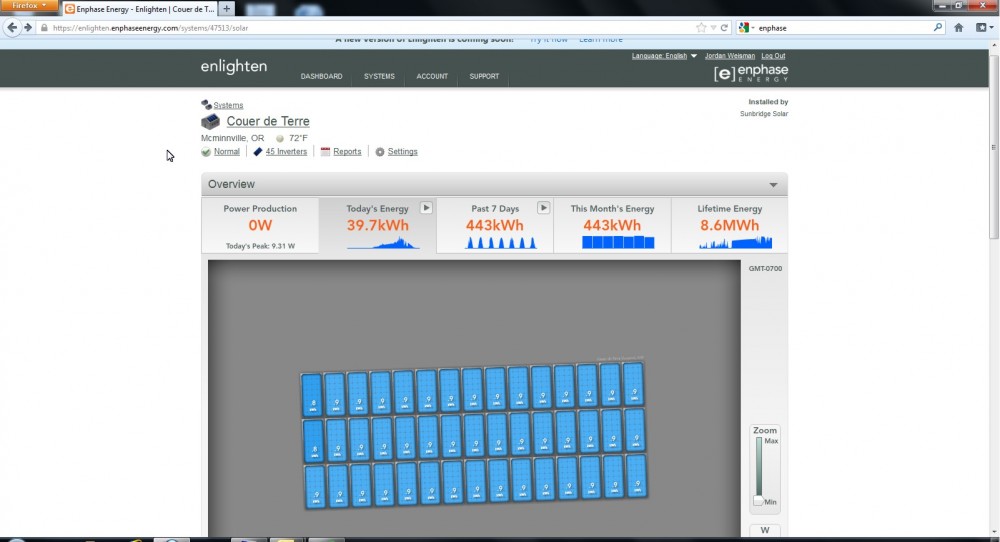Open a new tab with the plus button
The image size is (1000, 542).
click(226, 9)
